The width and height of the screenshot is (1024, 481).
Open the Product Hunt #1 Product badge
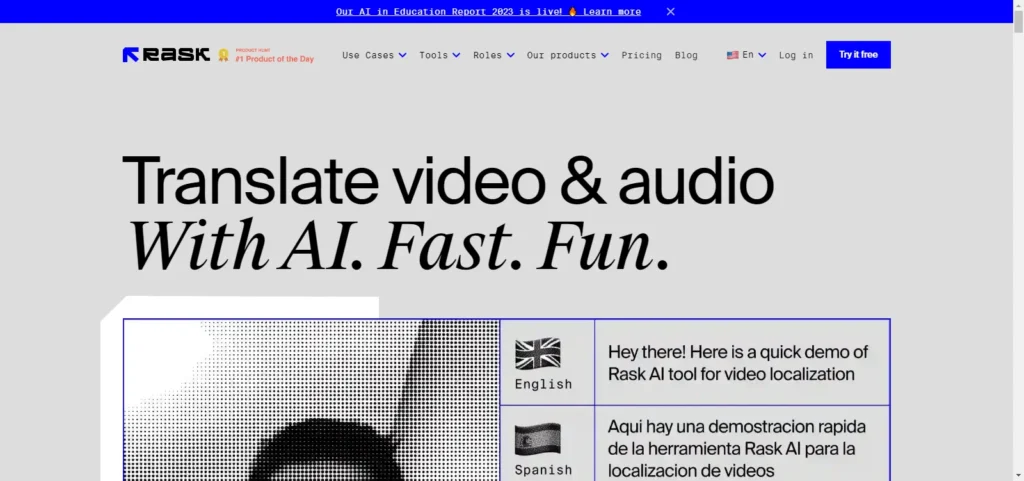click(266, 55)
